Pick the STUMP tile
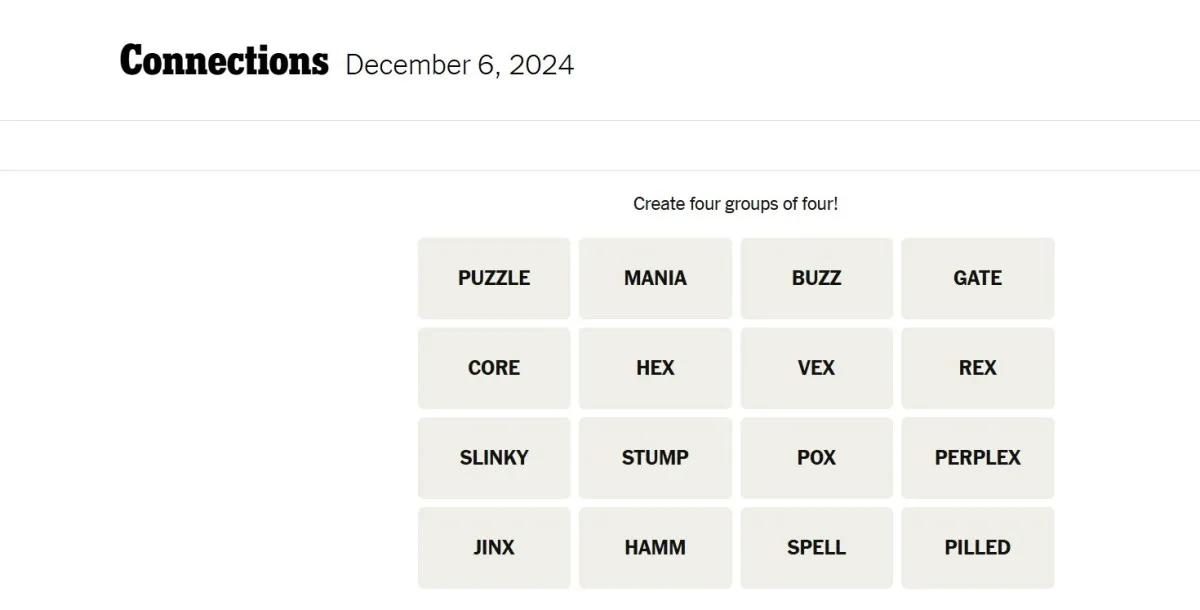 pos(655,458)
